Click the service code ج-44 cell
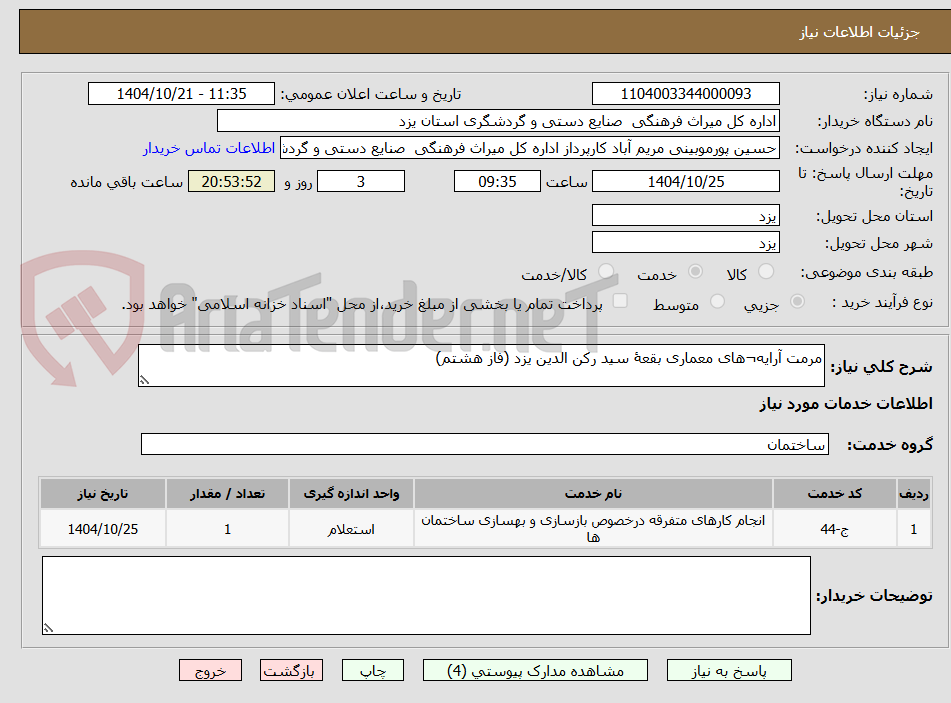This screenshot has height=703, width=951. tap(835, 529)
